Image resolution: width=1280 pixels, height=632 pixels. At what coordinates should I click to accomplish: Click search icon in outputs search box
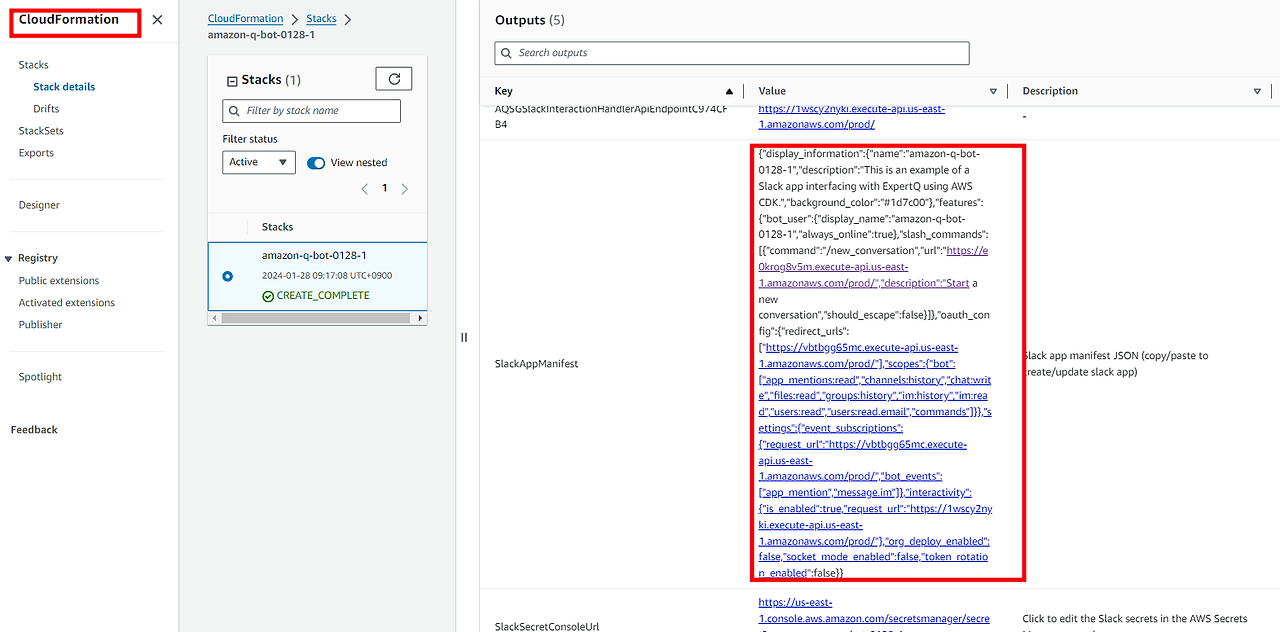click(x=507, y=53)
